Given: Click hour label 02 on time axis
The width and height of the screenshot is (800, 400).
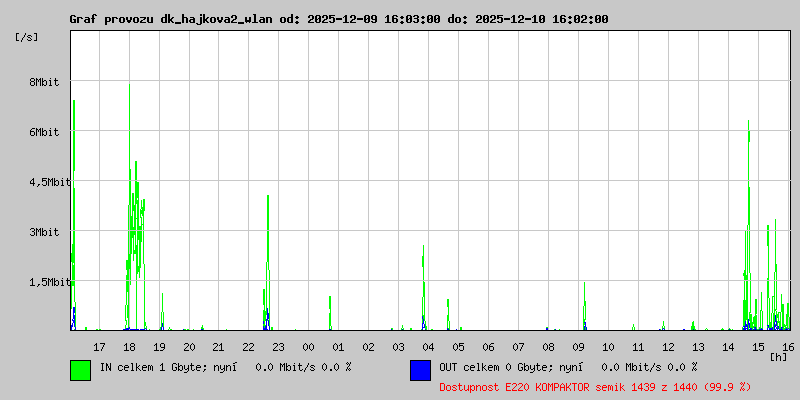Looking at the screenshot, I should click(368, 347).
